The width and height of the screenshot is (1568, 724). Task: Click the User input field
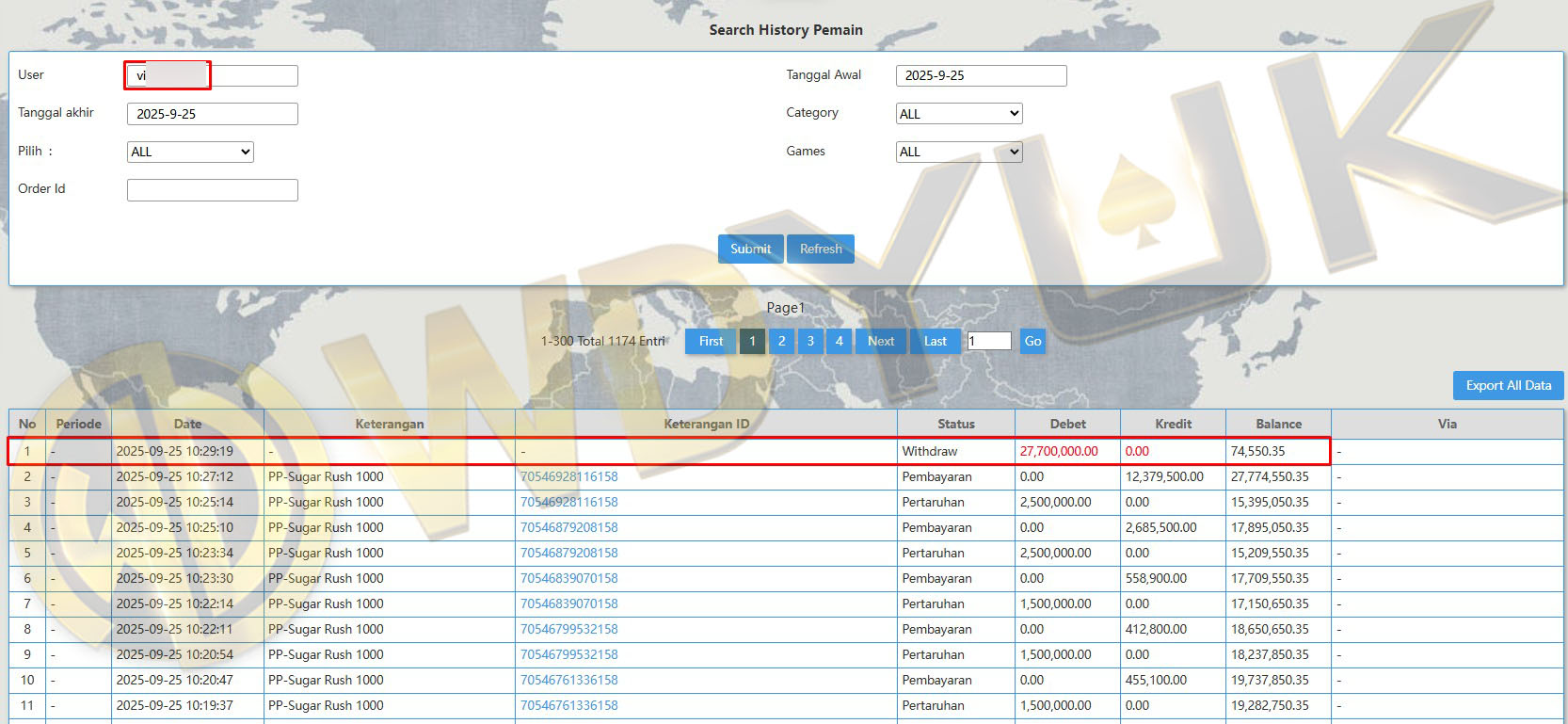pyautogui.click(x=212, y=75)
